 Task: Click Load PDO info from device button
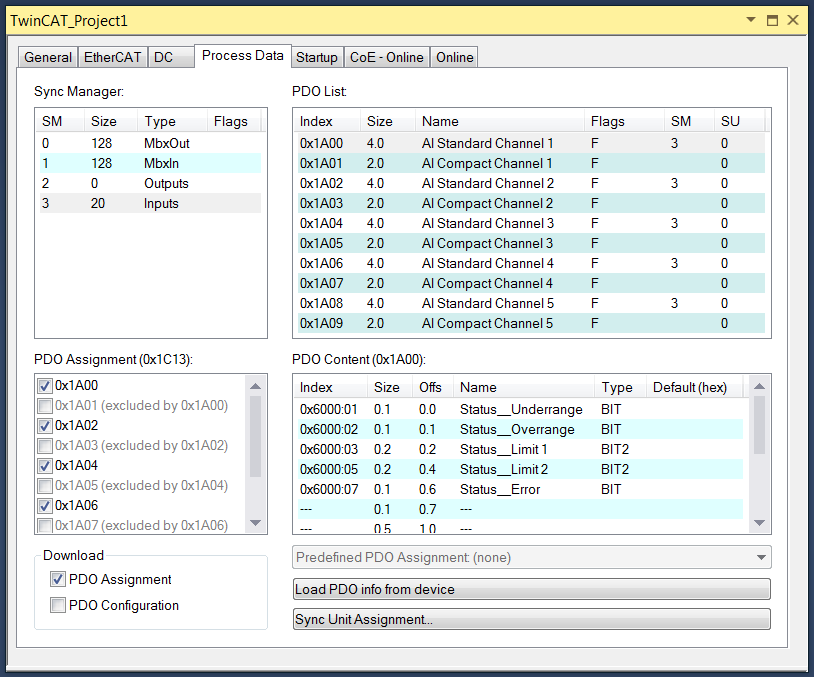click(532, 589)
